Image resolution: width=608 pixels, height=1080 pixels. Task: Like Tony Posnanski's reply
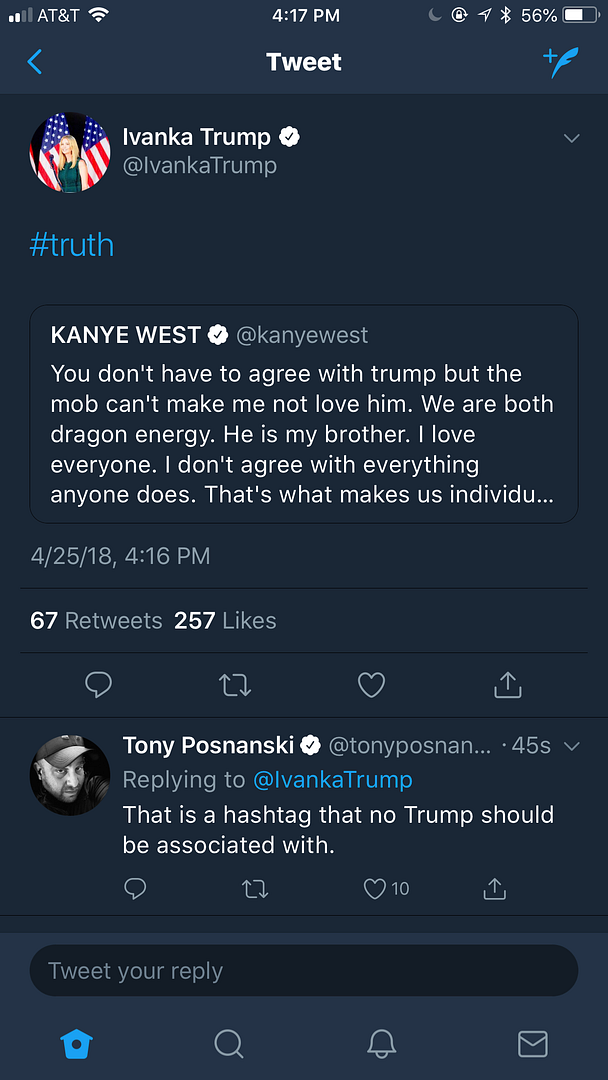click(x=375, y=888)
